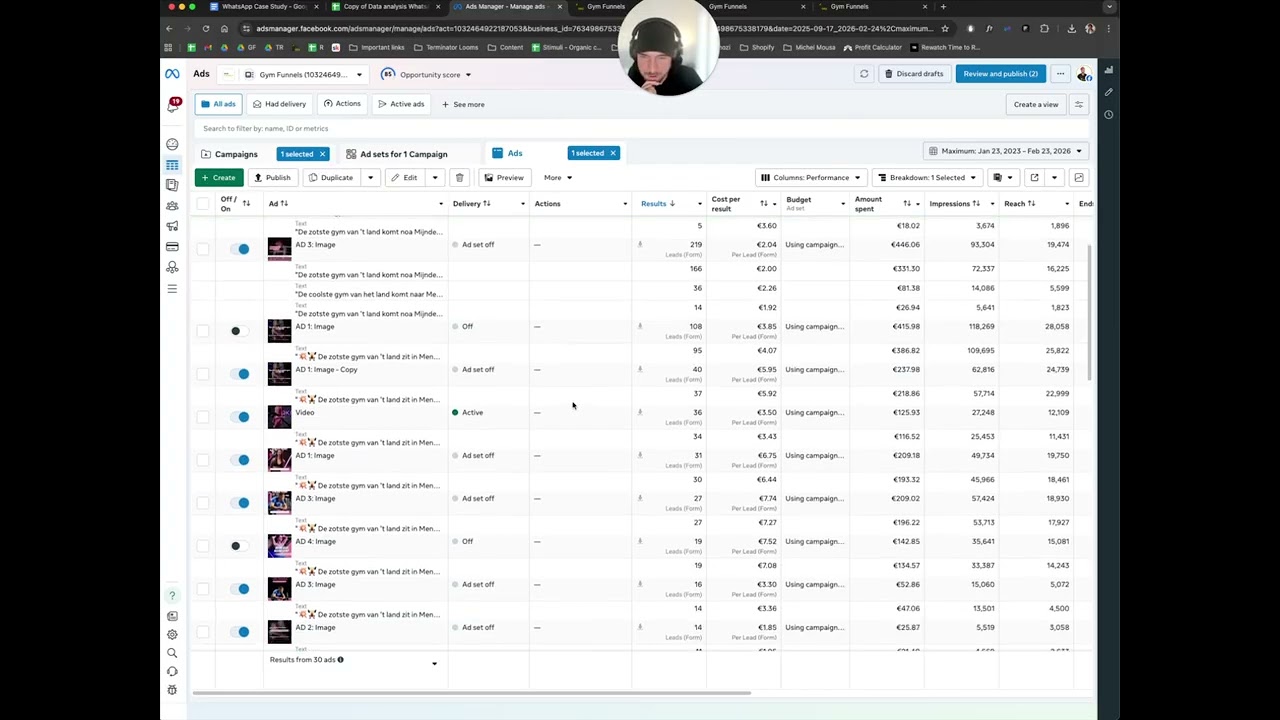Click the export share icon
This screenshot has width=1280, height=720.
pos(1034,178)
